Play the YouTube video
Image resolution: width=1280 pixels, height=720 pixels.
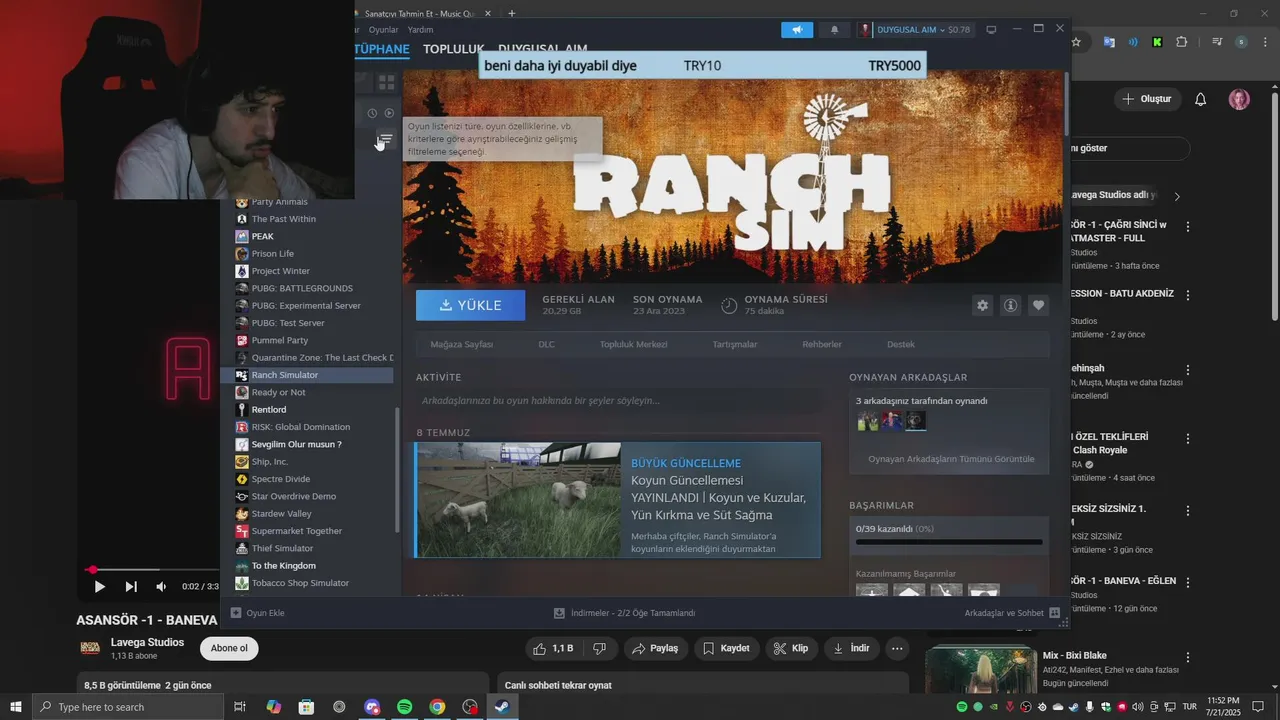(x=99, y=586)
